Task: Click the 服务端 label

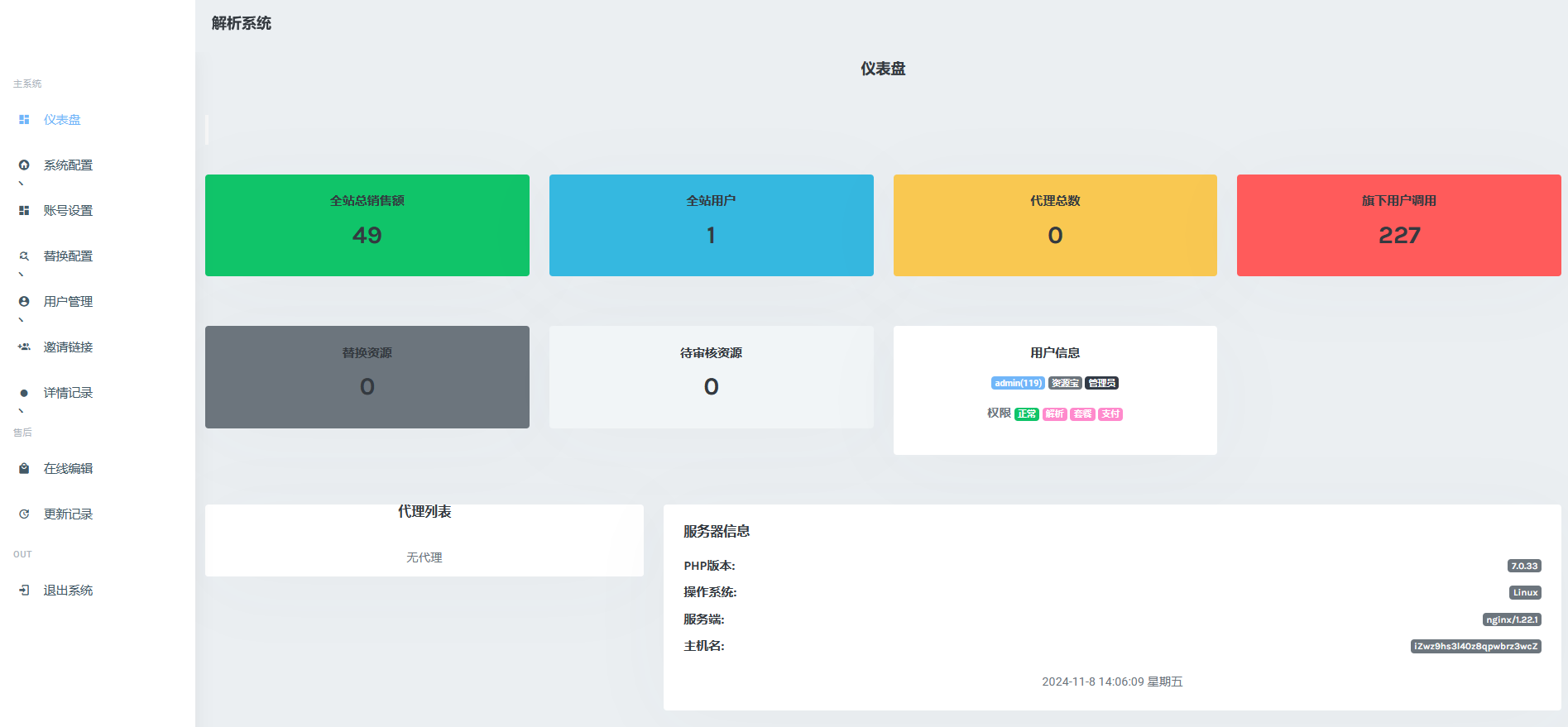Action: pyautogui.click(x=704, y=619)
